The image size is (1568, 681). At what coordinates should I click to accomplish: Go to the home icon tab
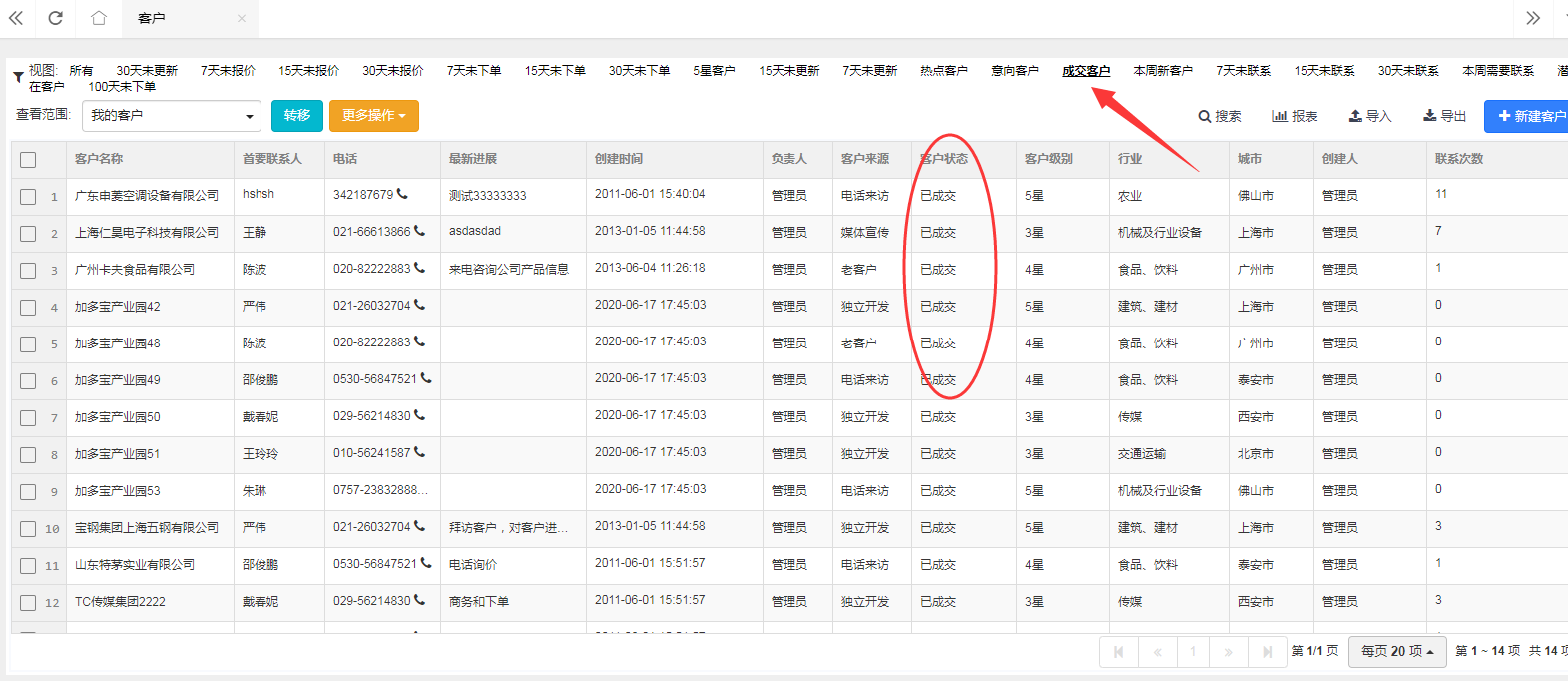click(98, 18)
